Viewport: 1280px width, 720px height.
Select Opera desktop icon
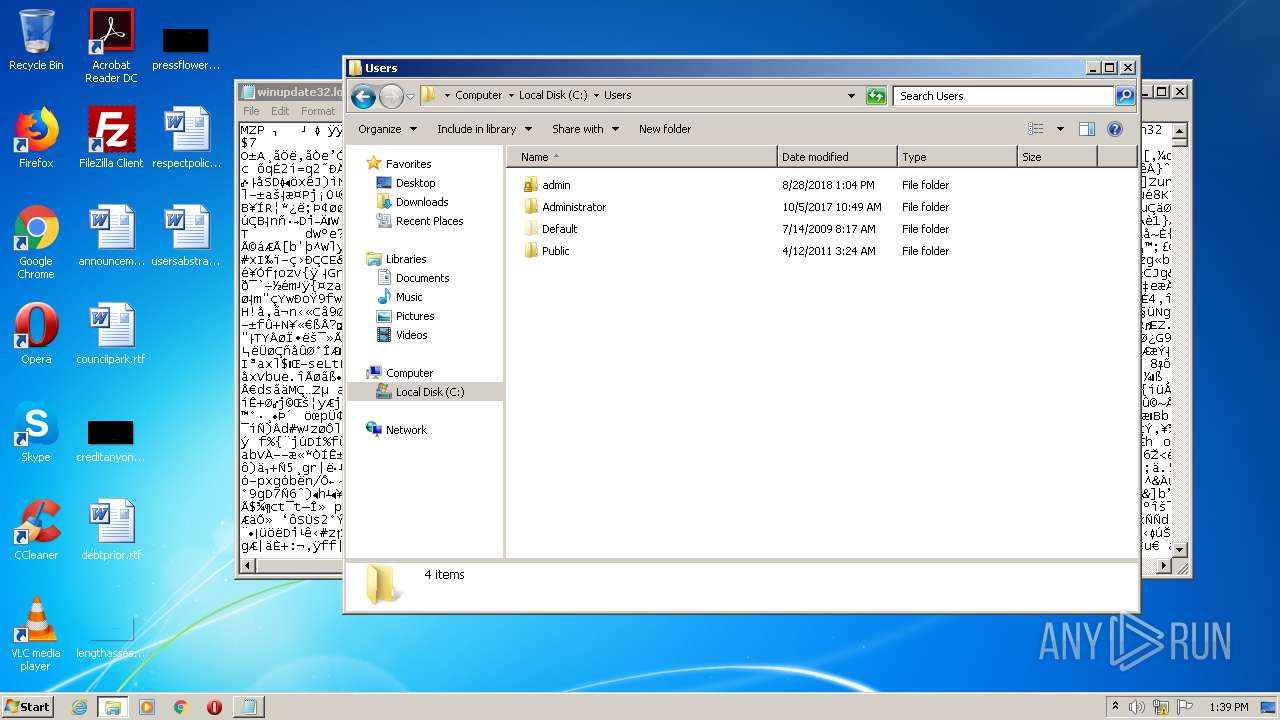[36, 334]
